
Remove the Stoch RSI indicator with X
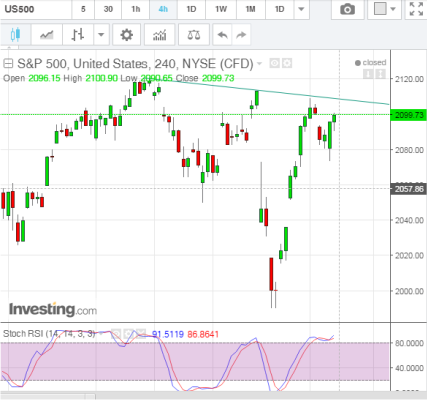pos(141,333)
